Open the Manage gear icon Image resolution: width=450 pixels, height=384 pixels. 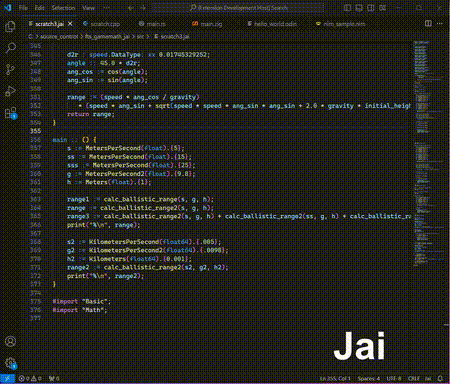point(10,363)
